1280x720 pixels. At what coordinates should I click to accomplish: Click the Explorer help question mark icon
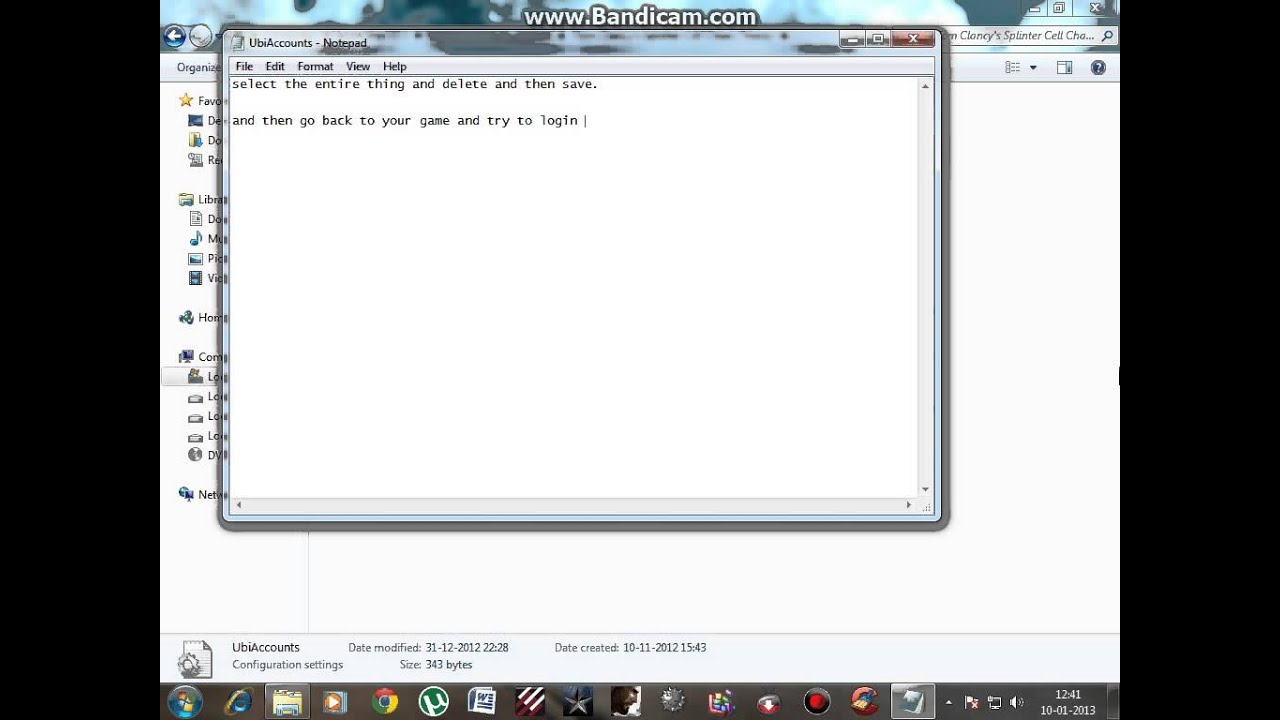[x=1098, y=67]
